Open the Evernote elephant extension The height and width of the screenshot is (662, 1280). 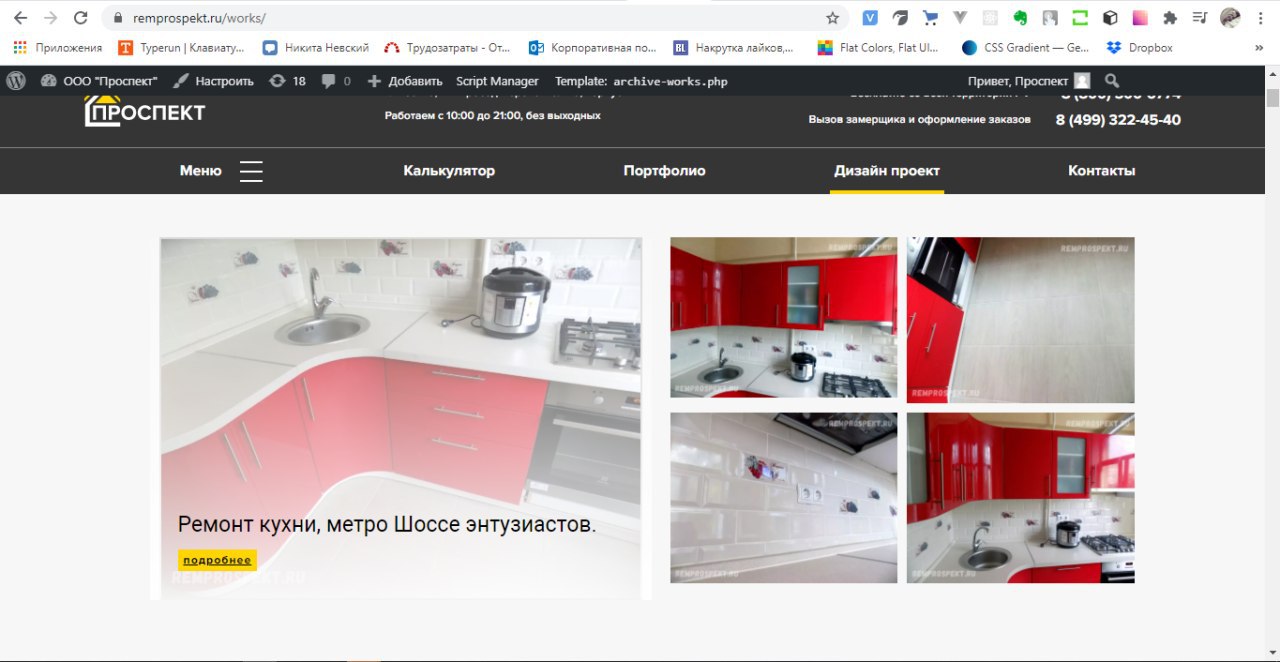1020,18
